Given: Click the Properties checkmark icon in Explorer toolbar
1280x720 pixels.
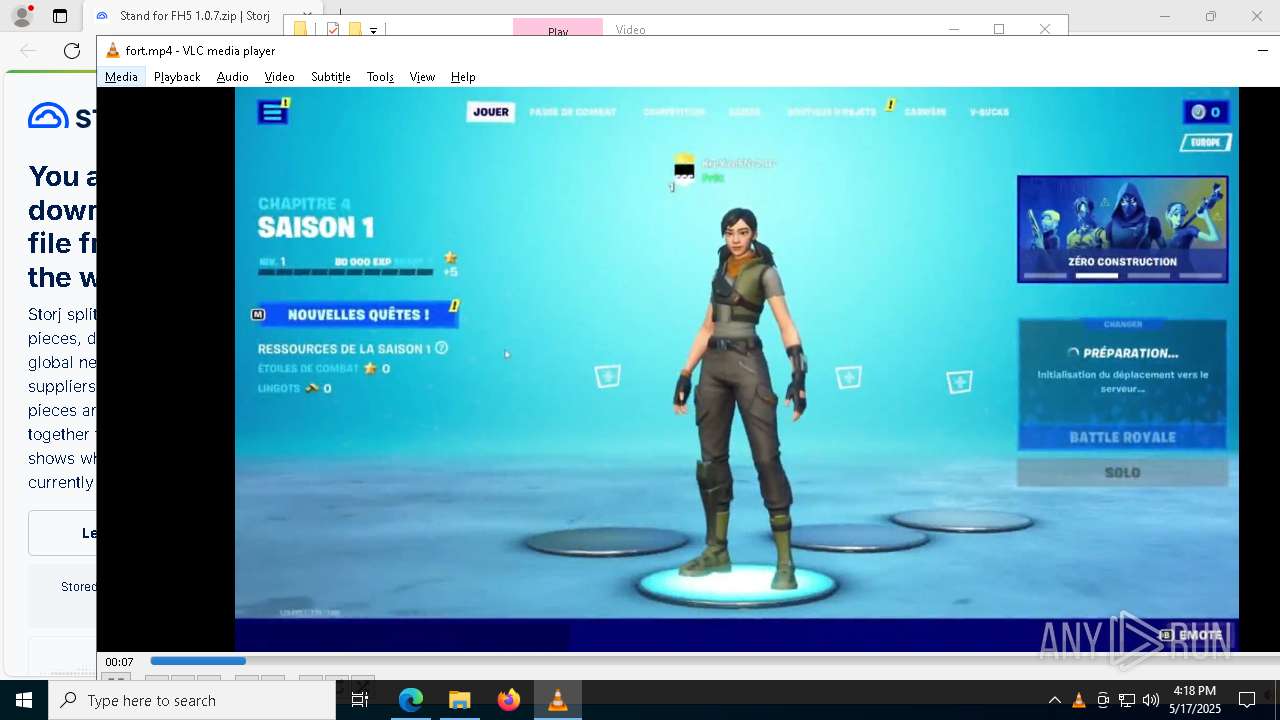Looking at the screenshot, I should tap(334, 30).
